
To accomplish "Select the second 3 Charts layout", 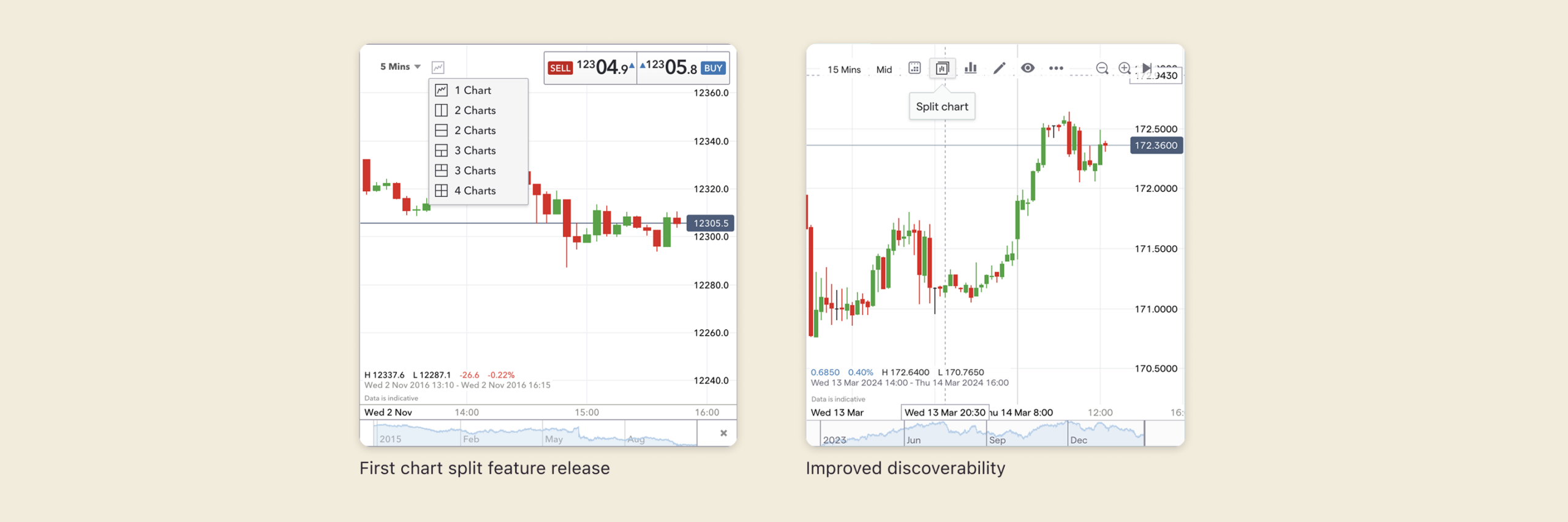I will coord(478,171).
